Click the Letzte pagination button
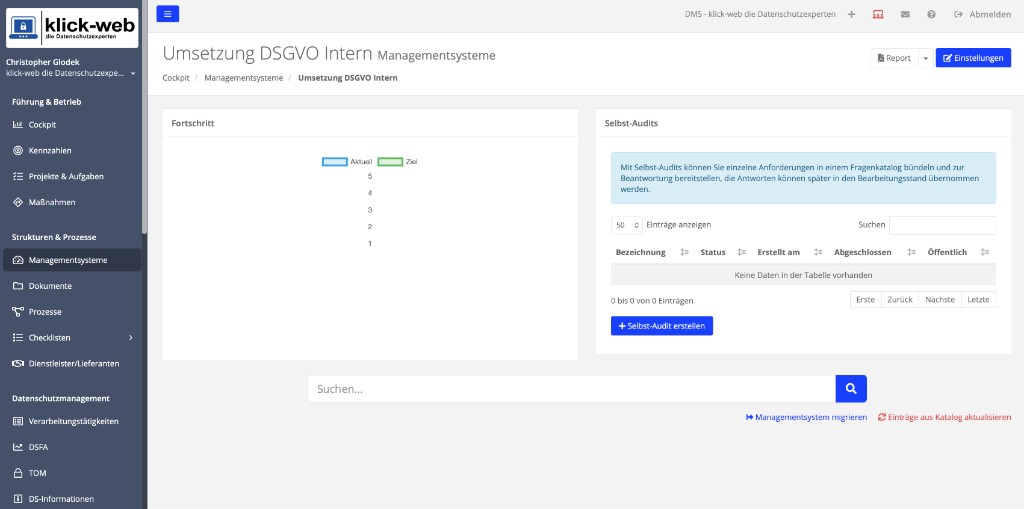The image size is (1024, 509). (x=978, y=300)
